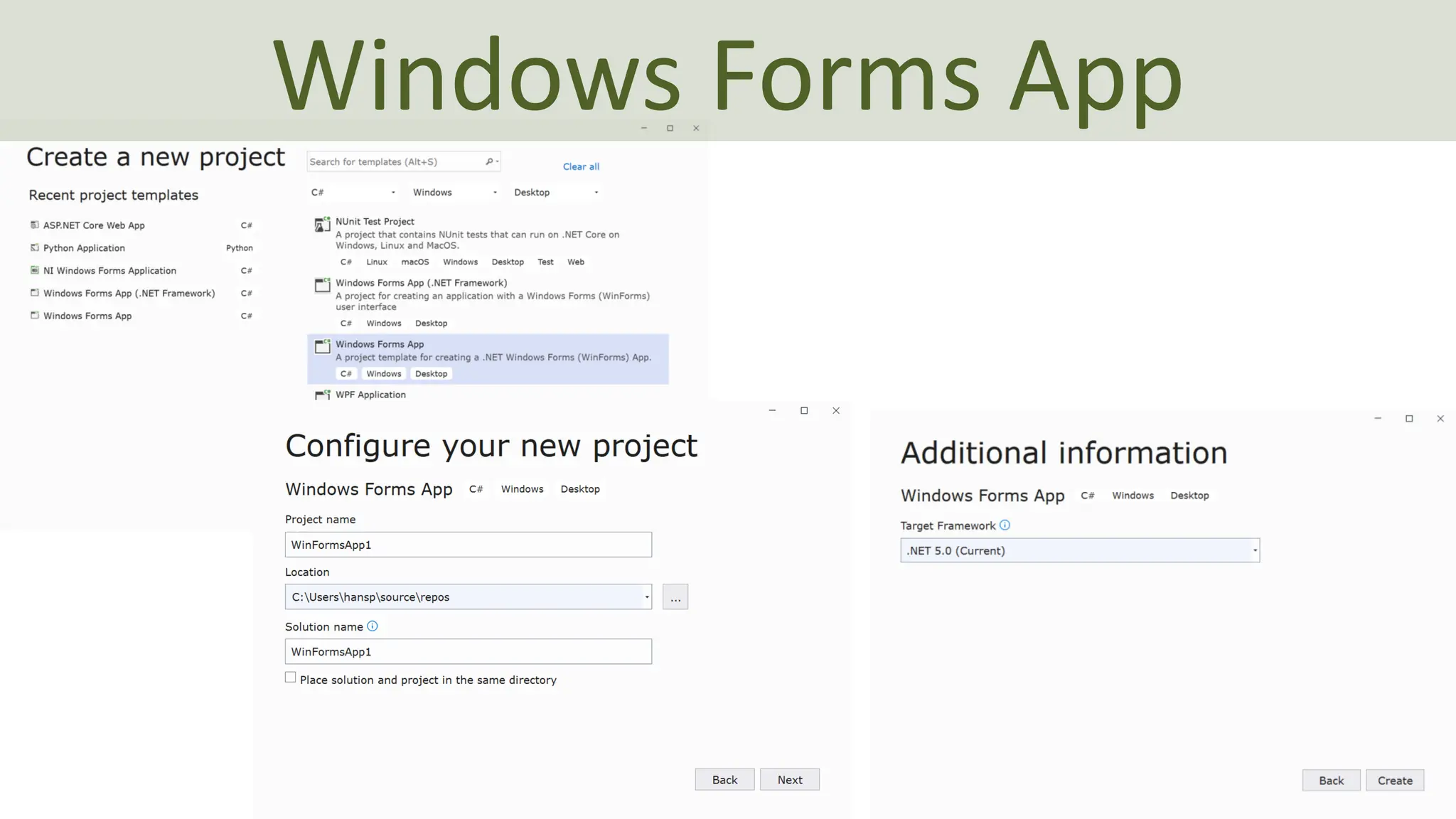The image size is (1456, 819).
Task: Select recent template Python Application
Action: (x=142, y=248)
